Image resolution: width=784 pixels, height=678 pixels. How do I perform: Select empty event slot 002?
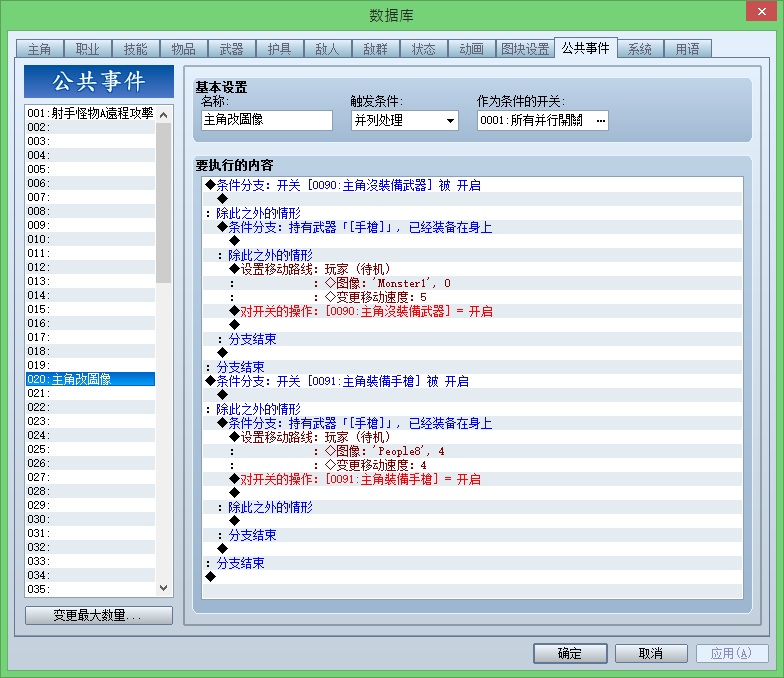click(90, 127)
